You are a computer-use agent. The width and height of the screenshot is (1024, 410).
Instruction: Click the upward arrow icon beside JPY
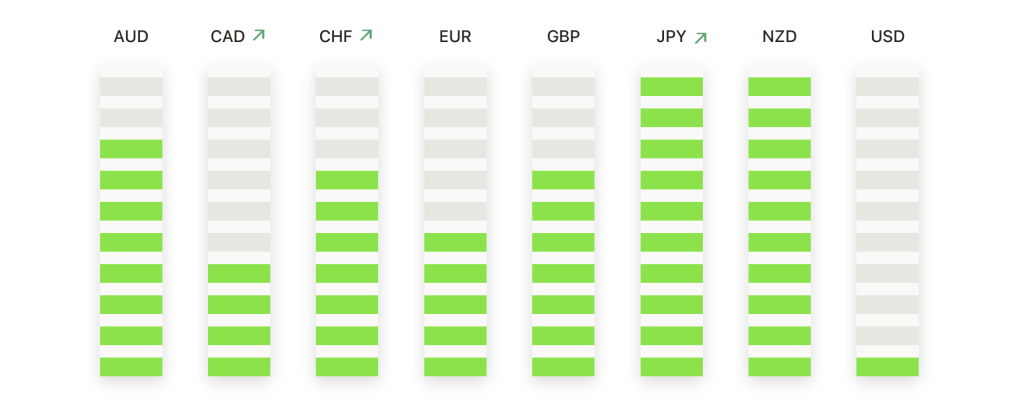[x=700, y=37]
